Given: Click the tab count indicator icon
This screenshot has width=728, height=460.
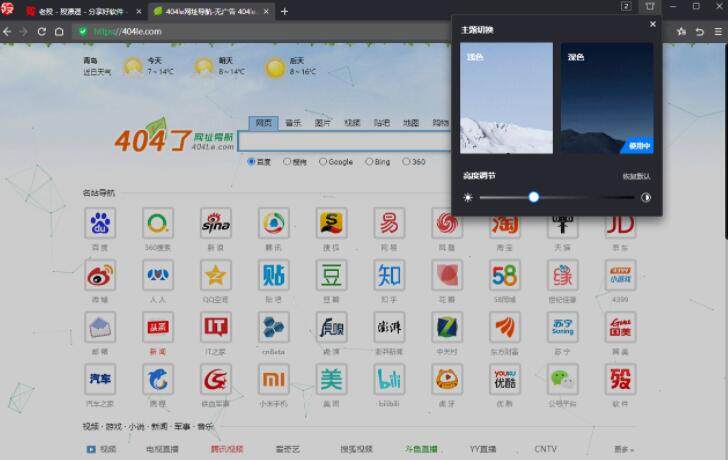Looking at the screenshot, I should click(626, 6).
